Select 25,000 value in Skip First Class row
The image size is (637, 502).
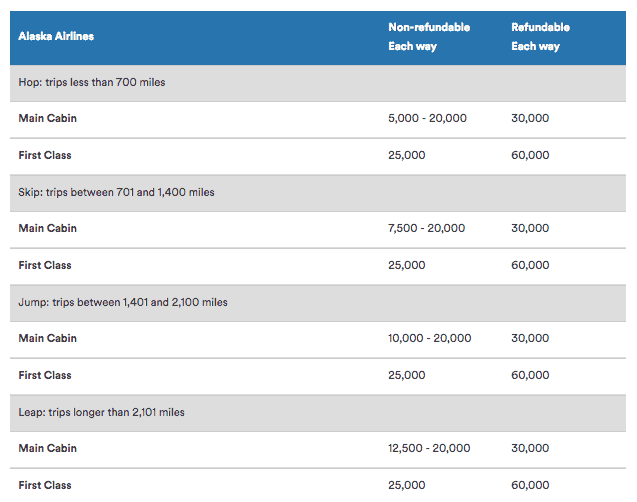coord(407,265)
